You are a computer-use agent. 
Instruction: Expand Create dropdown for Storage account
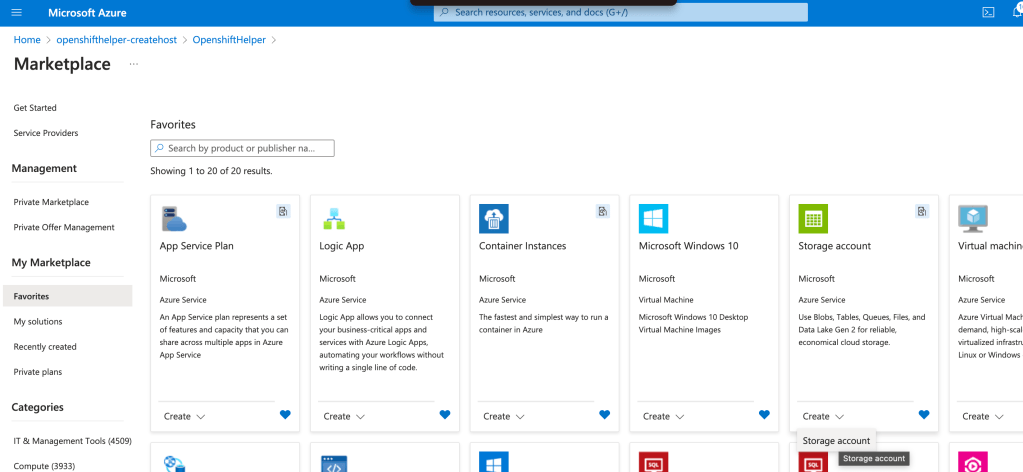point(823,417)
